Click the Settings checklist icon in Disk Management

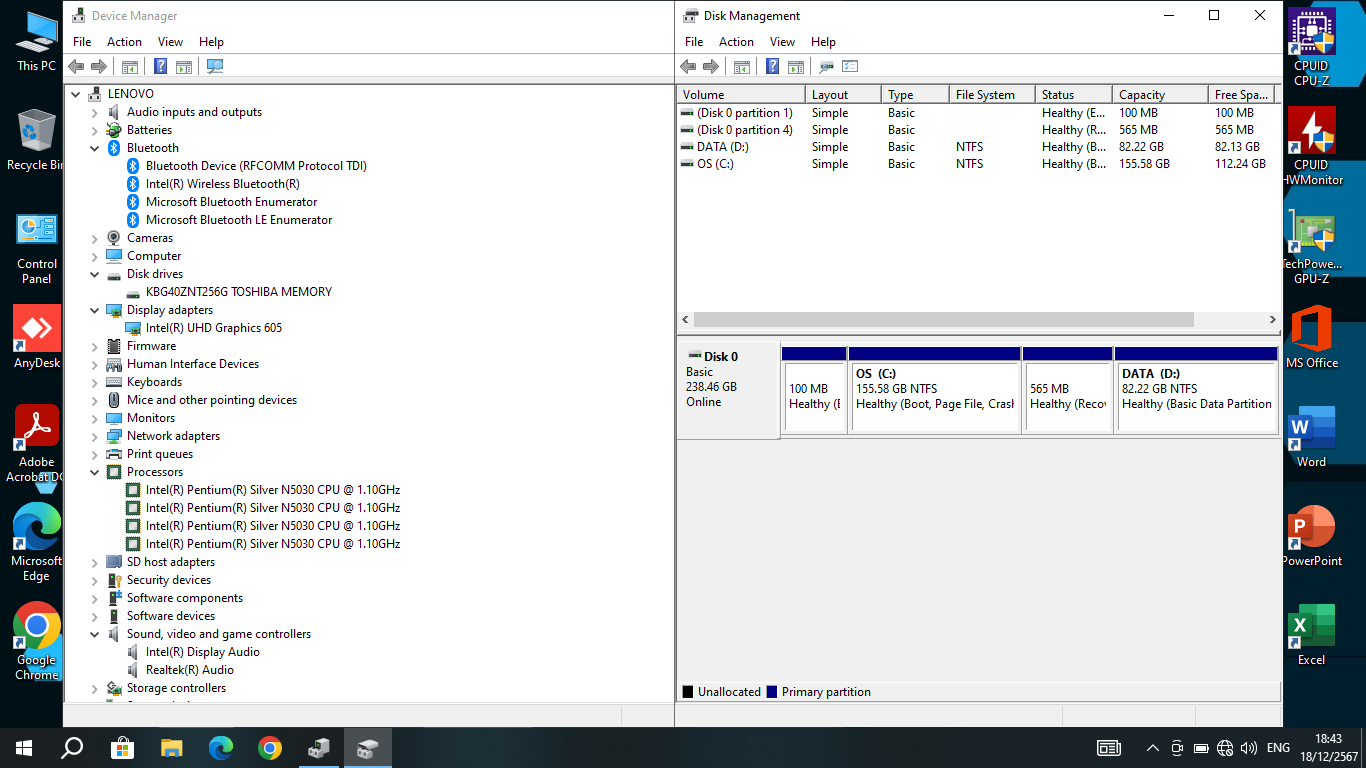pos(850,67)
